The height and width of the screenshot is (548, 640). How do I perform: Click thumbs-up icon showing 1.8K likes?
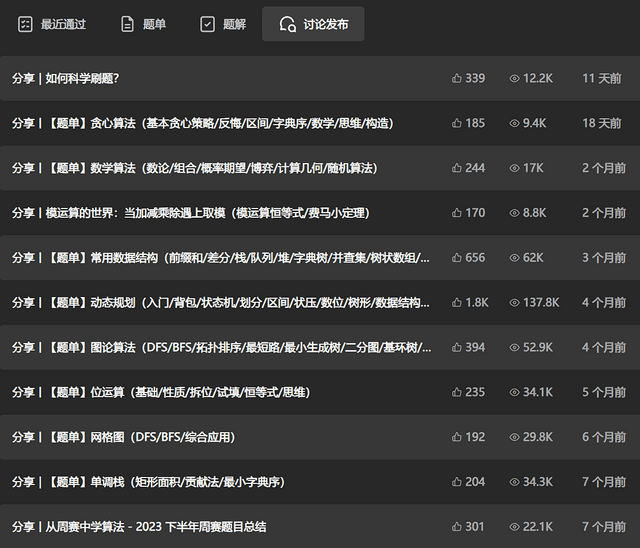(457, 302)
